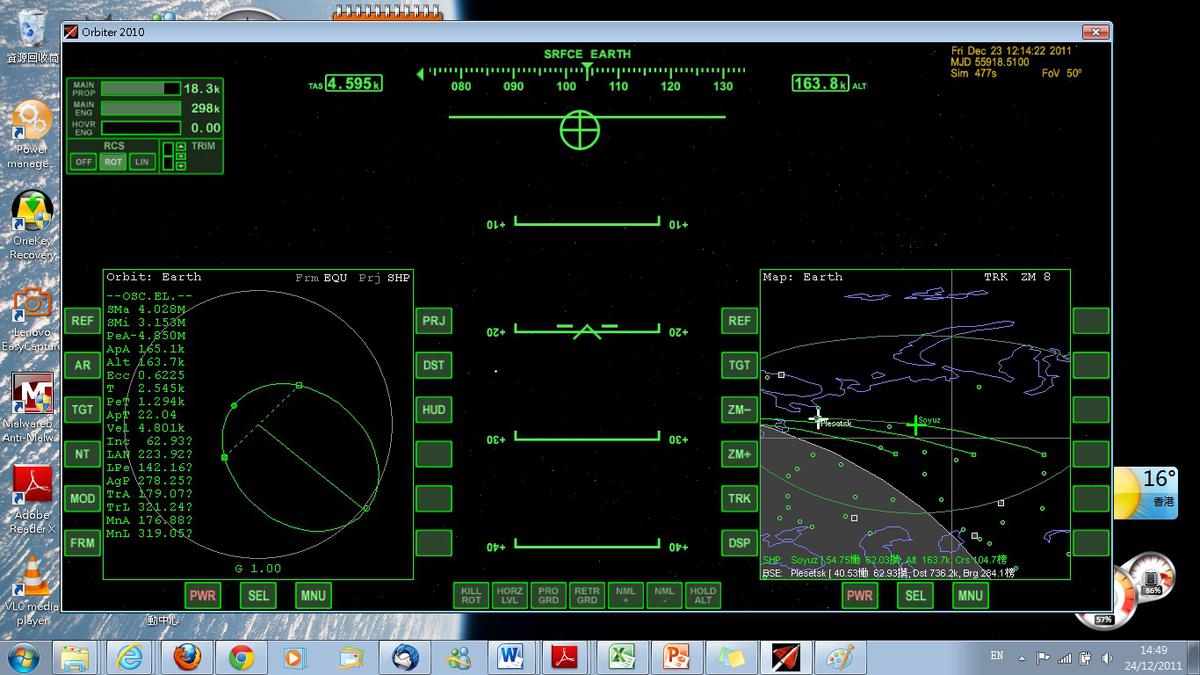The image size is (1200, 675).
Task: Click TGT on the right Map MFD
Action: [x=739, y=365]
